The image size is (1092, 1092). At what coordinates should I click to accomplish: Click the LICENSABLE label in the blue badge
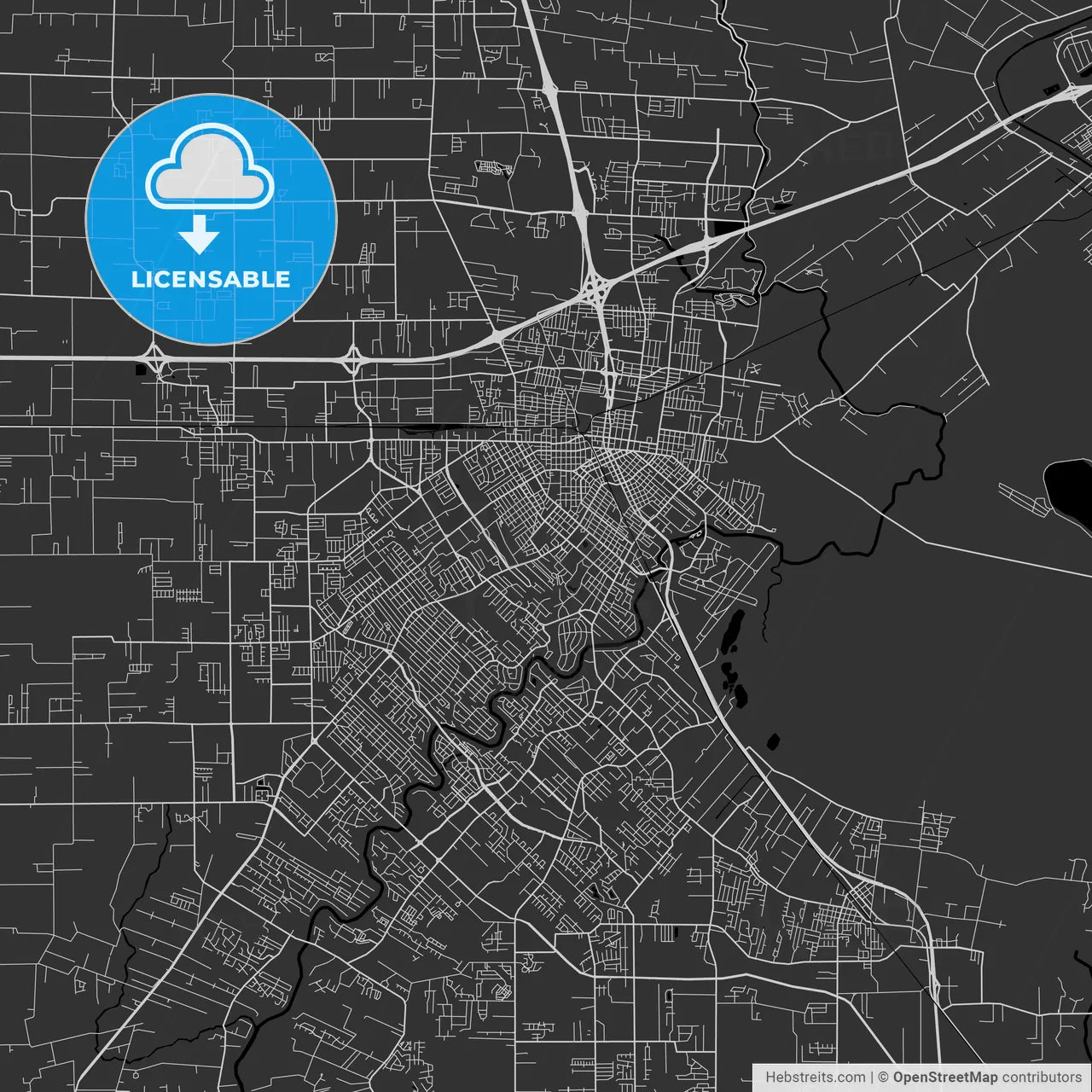pyautogui.click(x=211, y=279)
